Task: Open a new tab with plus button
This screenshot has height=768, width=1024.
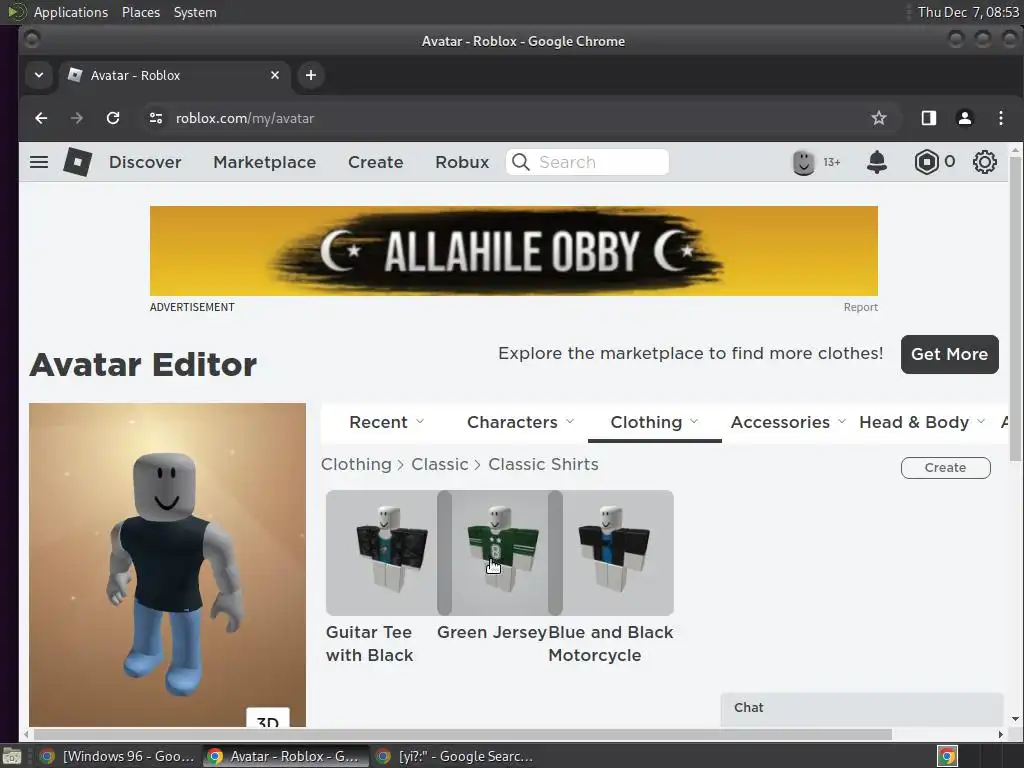Action: 311,75
